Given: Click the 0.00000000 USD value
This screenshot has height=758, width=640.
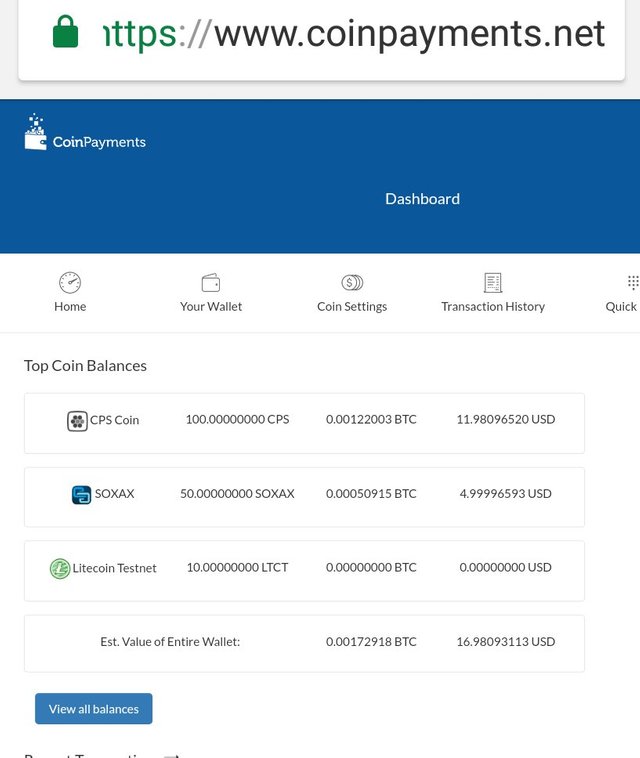Looking at the screenshot, I should coord(506,567).
